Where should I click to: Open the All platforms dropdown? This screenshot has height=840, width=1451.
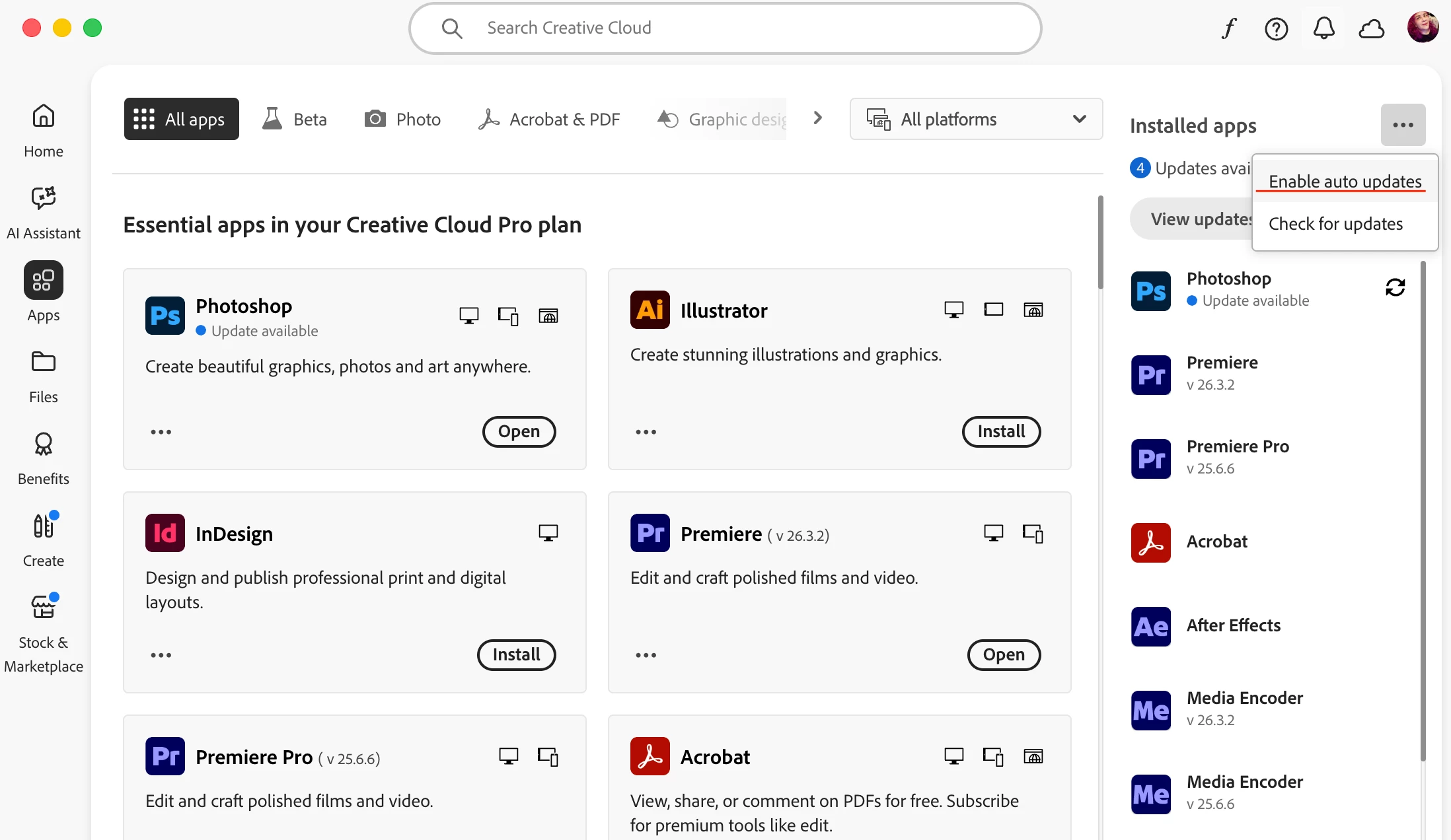pyautogui.click(x=977, y=119)
